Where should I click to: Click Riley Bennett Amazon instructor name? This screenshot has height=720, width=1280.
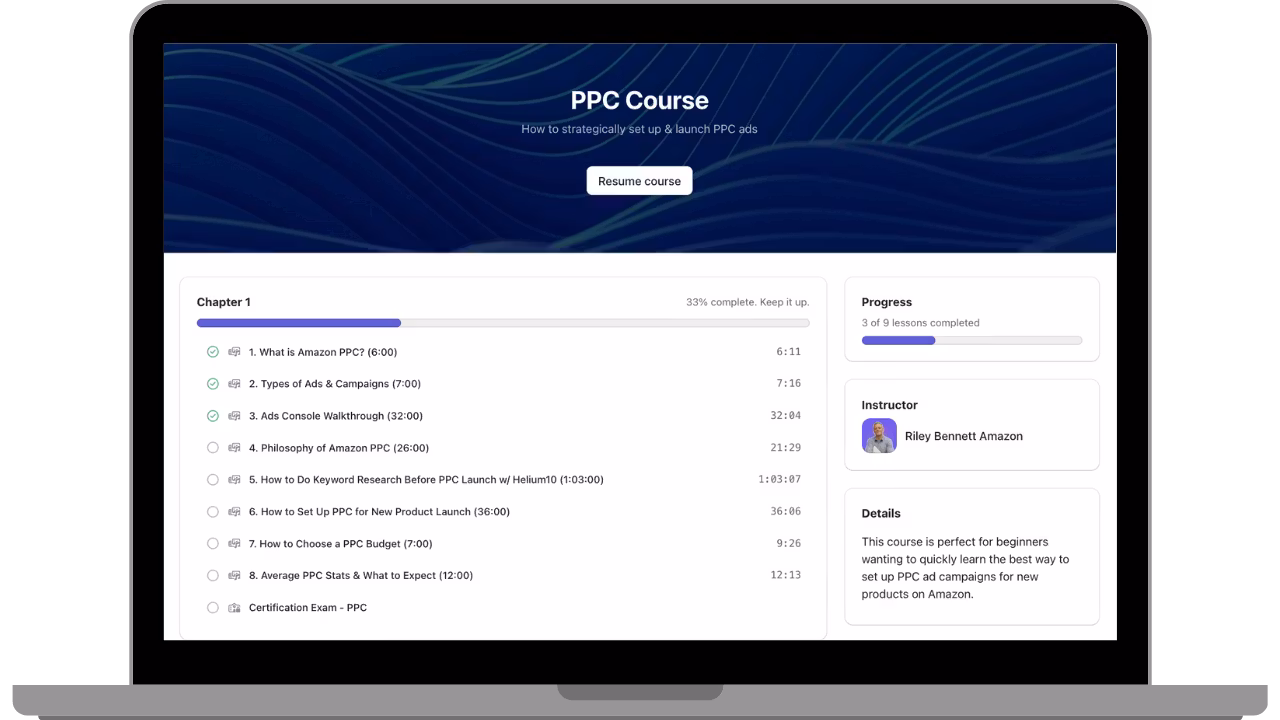pyautogui.click(x=963, y=436)
